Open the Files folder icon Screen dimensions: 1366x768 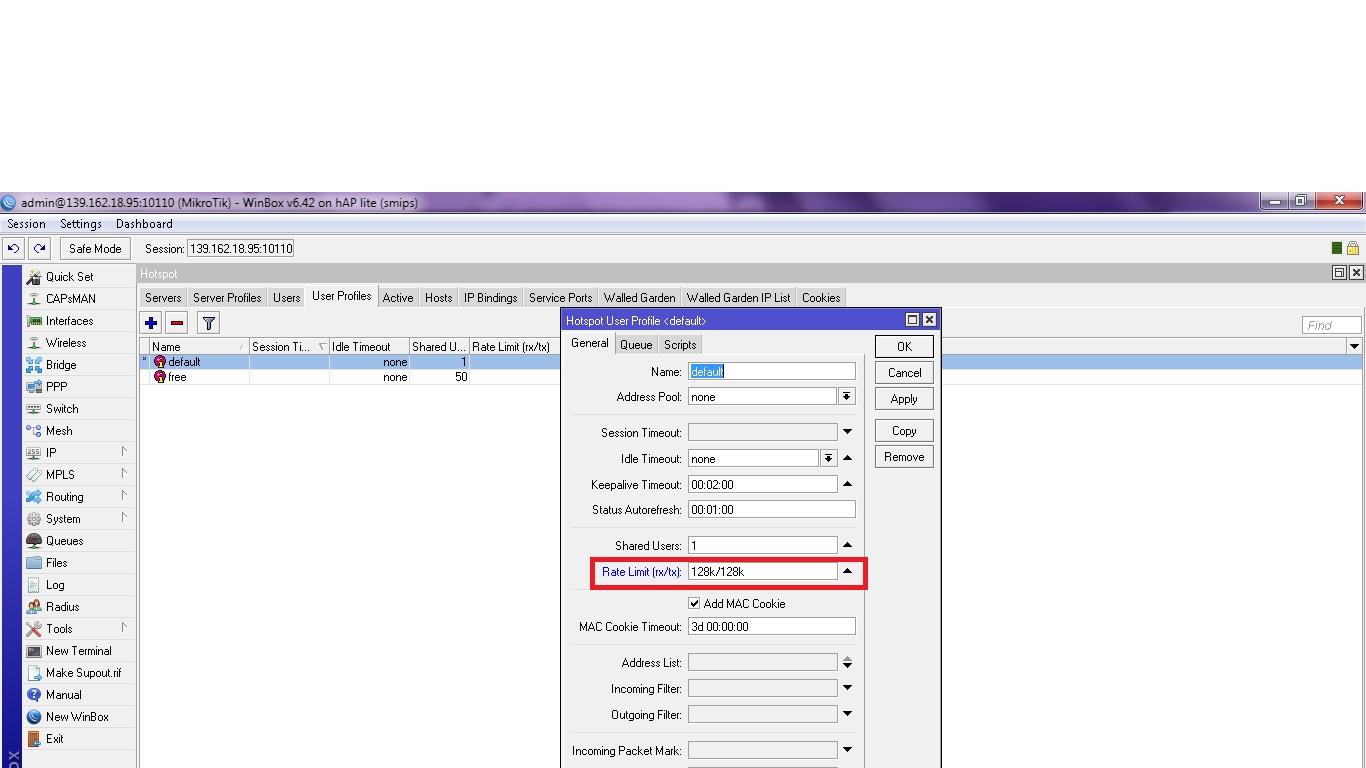[x=34, y=563]
